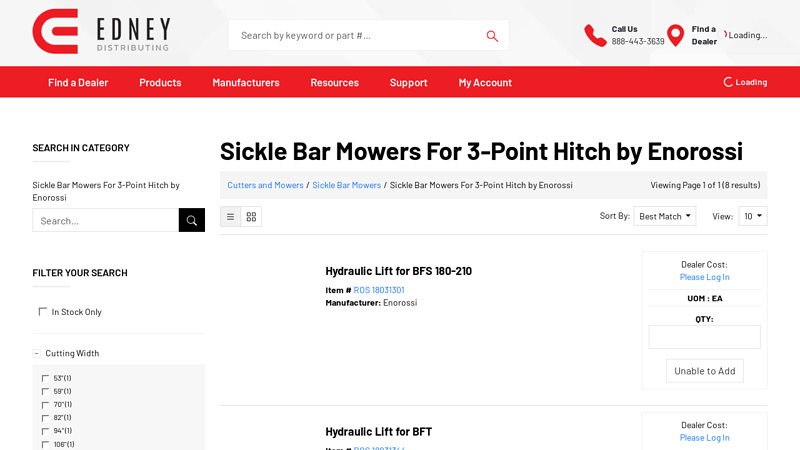The image size is (800, 450).
Task: Open the Resources menu
Action: pos(335,82)
